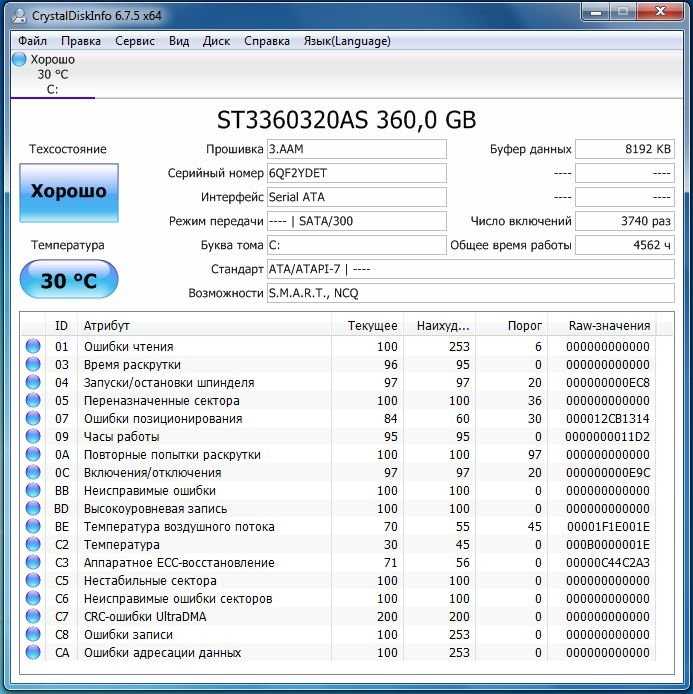The image size is (693, 694).
Task: Click the Техсостояние label
Action: 68,149
